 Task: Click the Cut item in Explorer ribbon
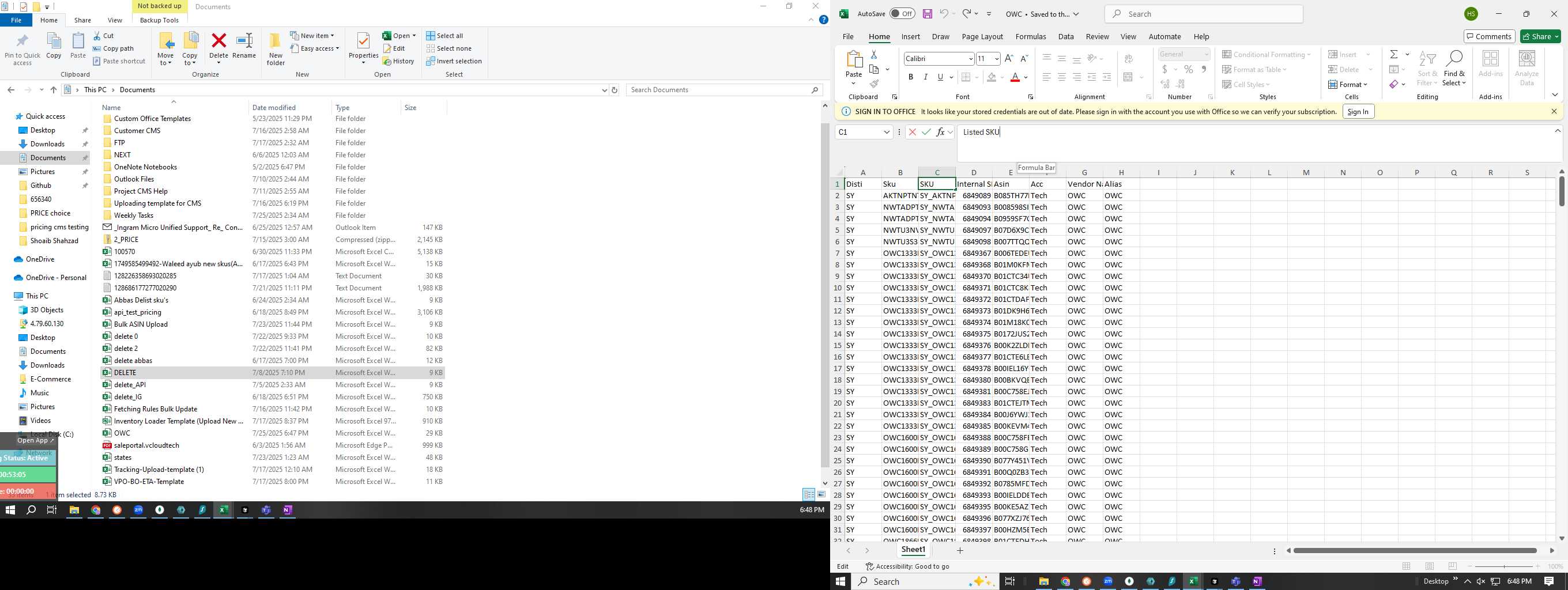tap(104, 36)
